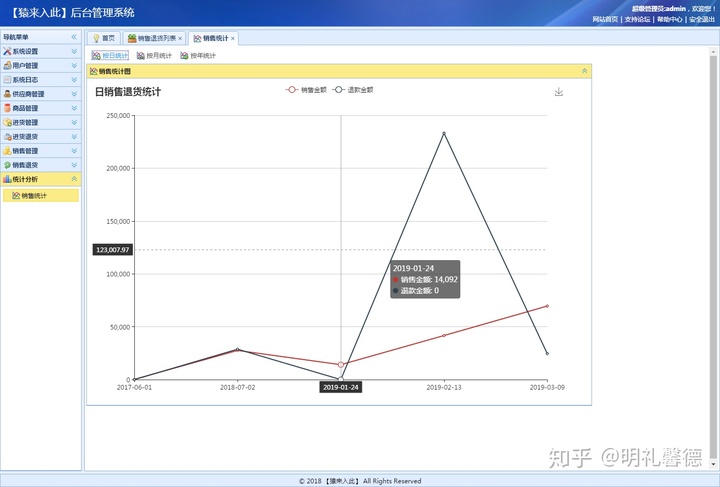Screen dimensions: 720x487
Task: Click the 2019-03-09 销售金额 data point
Action: [547, 306]
